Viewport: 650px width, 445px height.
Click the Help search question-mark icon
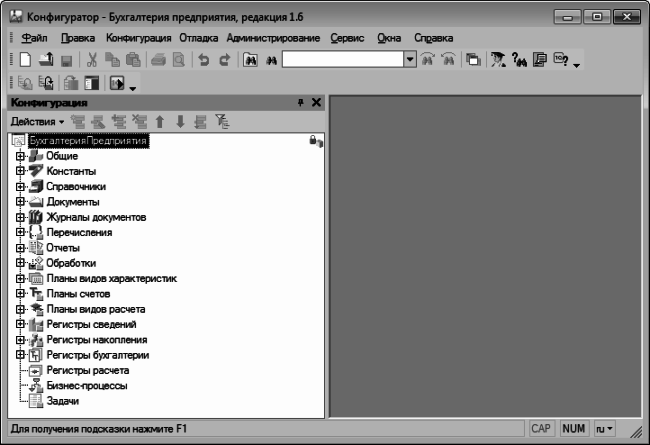point(519,60)
